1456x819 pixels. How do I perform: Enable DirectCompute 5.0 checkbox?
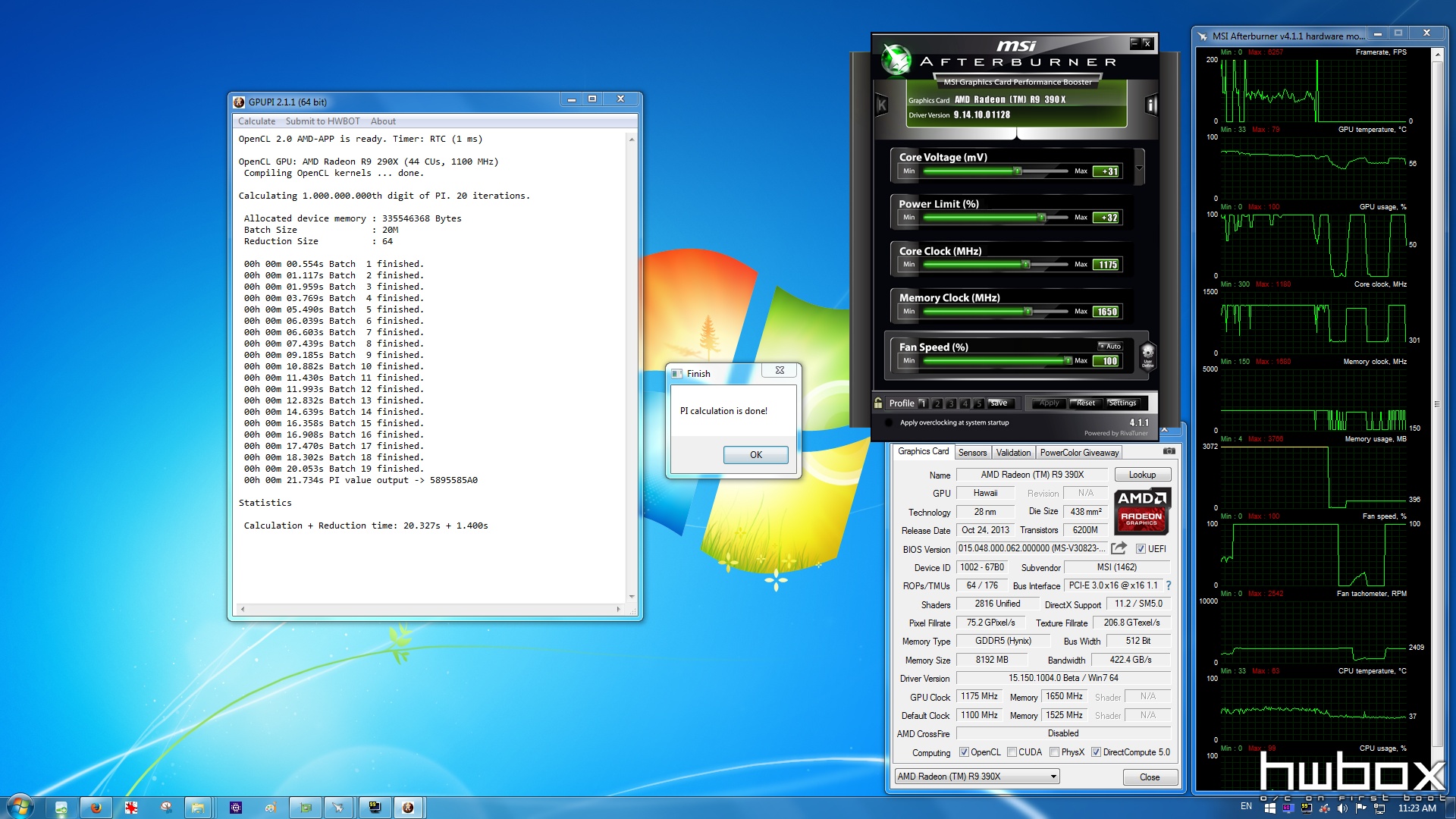[x=1097, y=752]
